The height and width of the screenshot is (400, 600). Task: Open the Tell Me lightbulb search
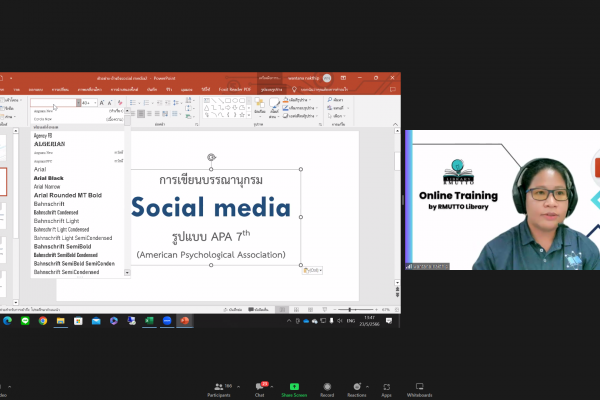(294, 89)
